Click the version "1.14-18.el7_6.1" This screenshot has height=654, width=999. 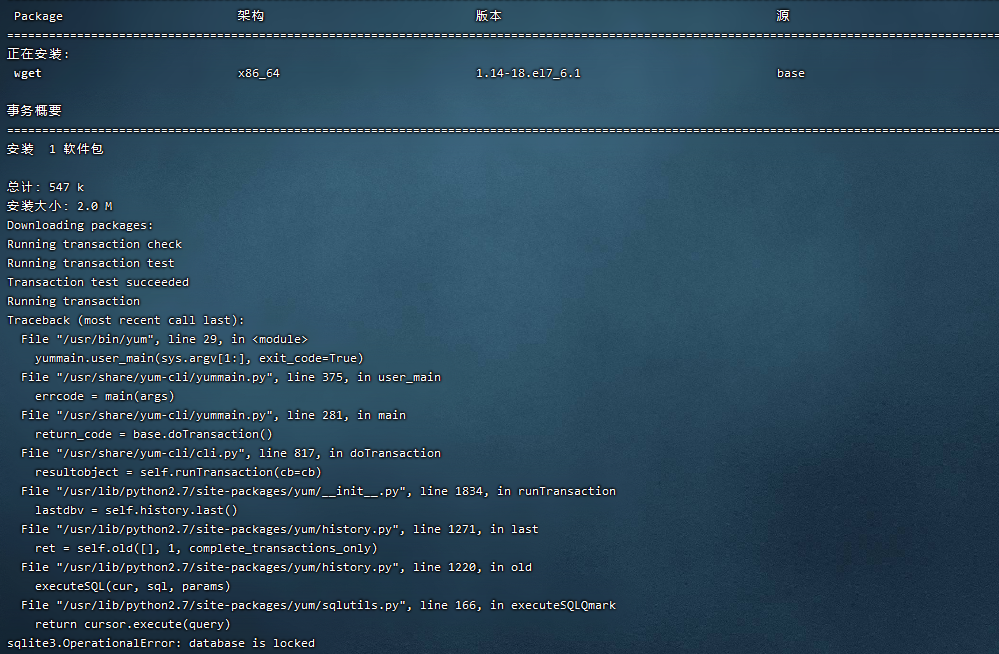pyautogui.click(x=528, y=73)
